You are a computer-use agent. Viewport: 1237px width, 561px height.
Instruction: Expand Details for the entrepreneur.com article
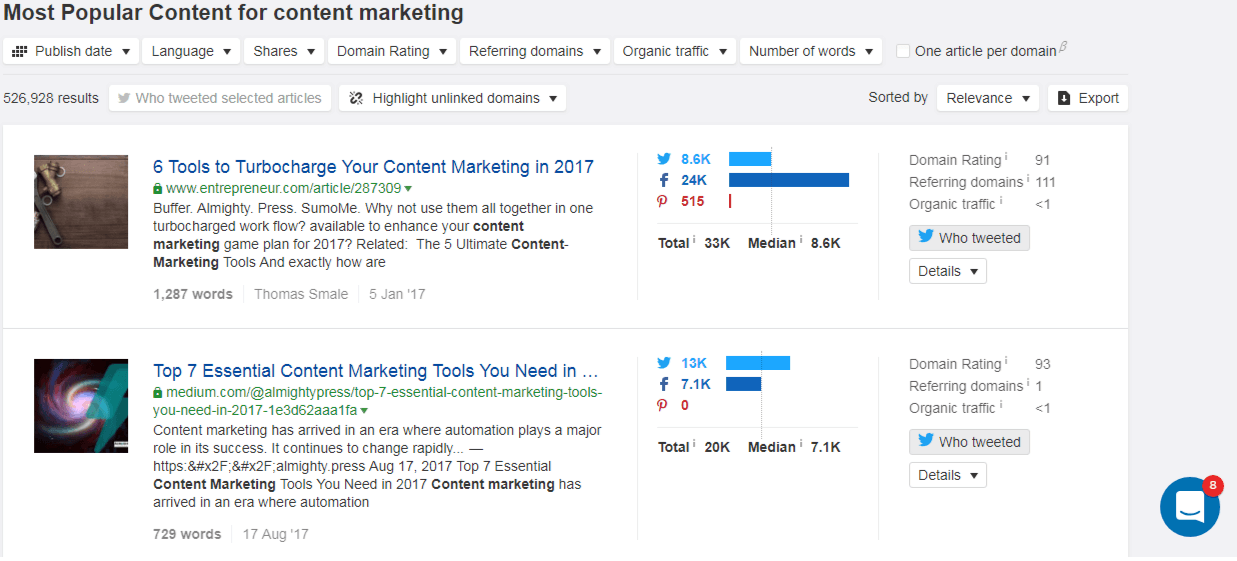[947, 271]
